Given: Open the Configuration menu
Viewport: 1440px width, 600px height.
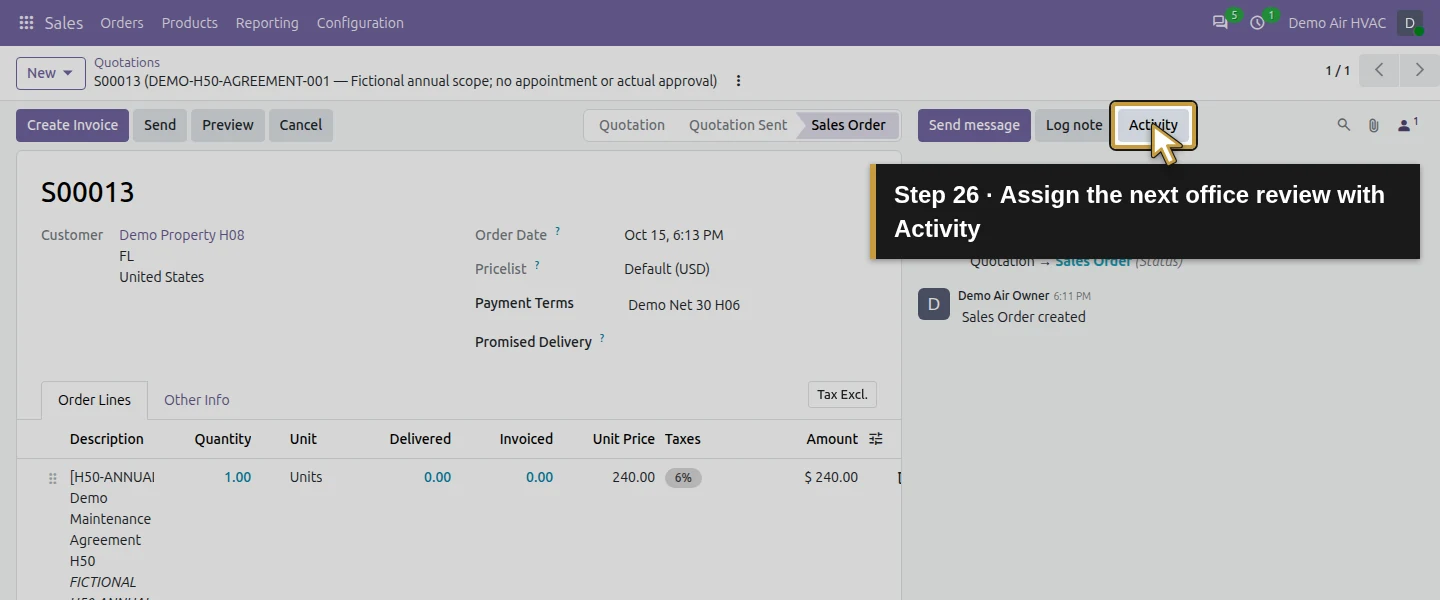Looking at the screenshot, I should pos(360,23).
